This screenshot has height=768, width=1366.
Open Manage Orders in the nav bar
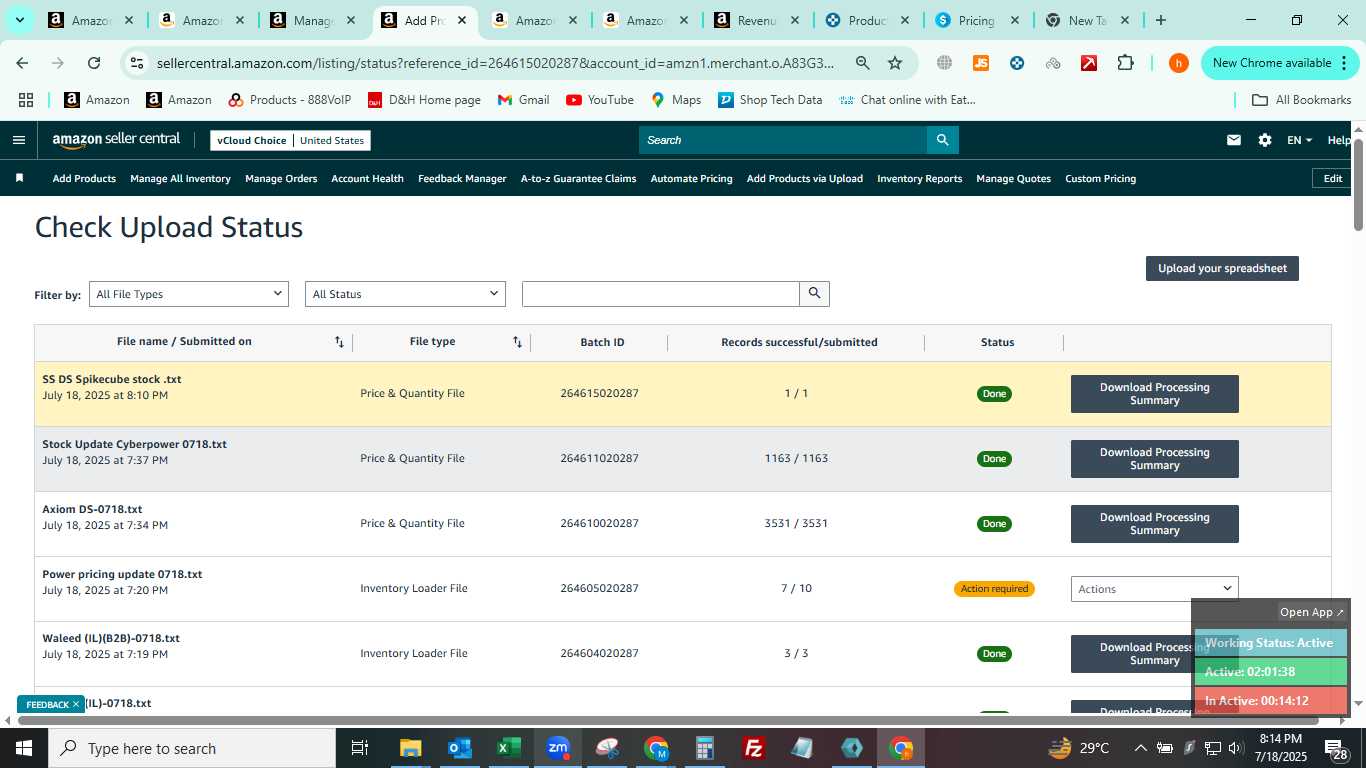click(x=281, y=178)
